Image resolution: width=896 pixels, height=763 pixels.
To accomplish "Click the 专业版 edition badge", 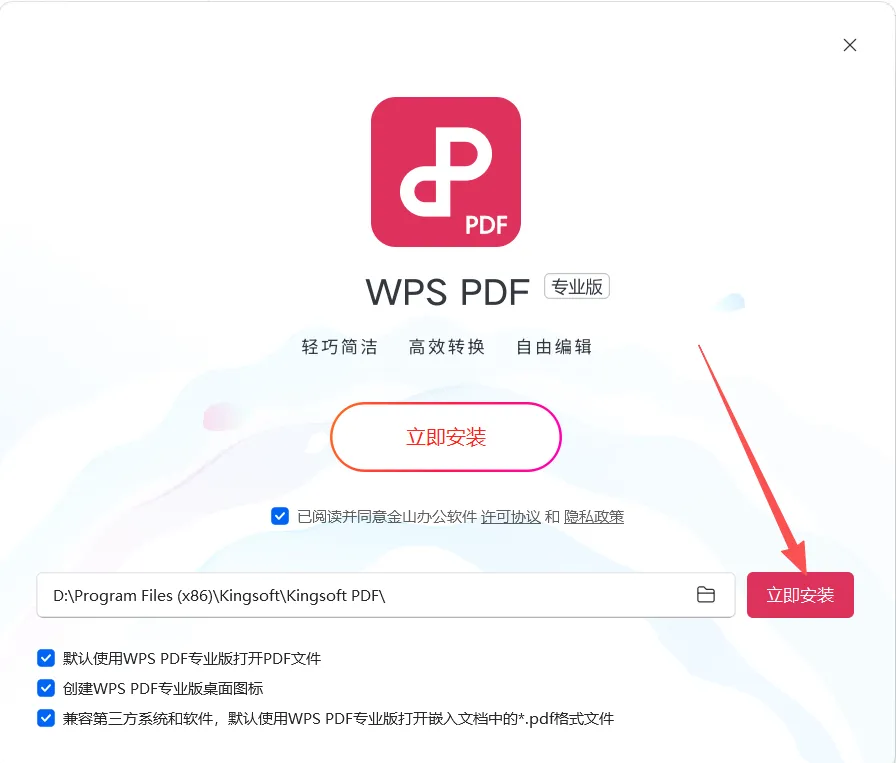I will tap(577, 286).
